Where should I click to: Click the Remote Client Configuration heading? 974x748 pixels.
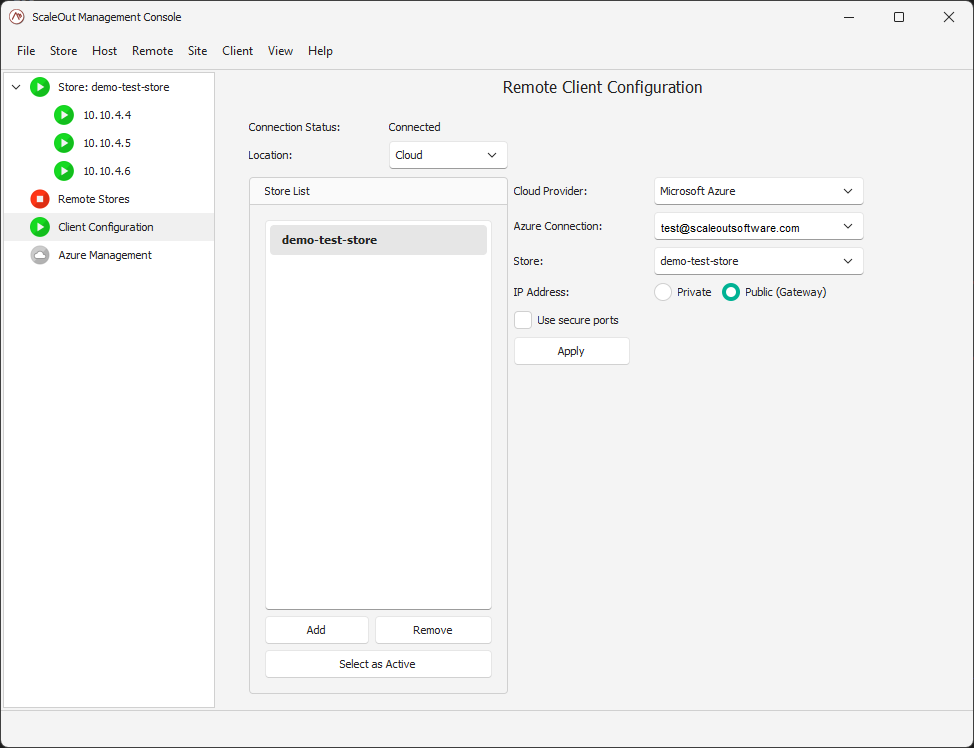[x=602, y=88]
